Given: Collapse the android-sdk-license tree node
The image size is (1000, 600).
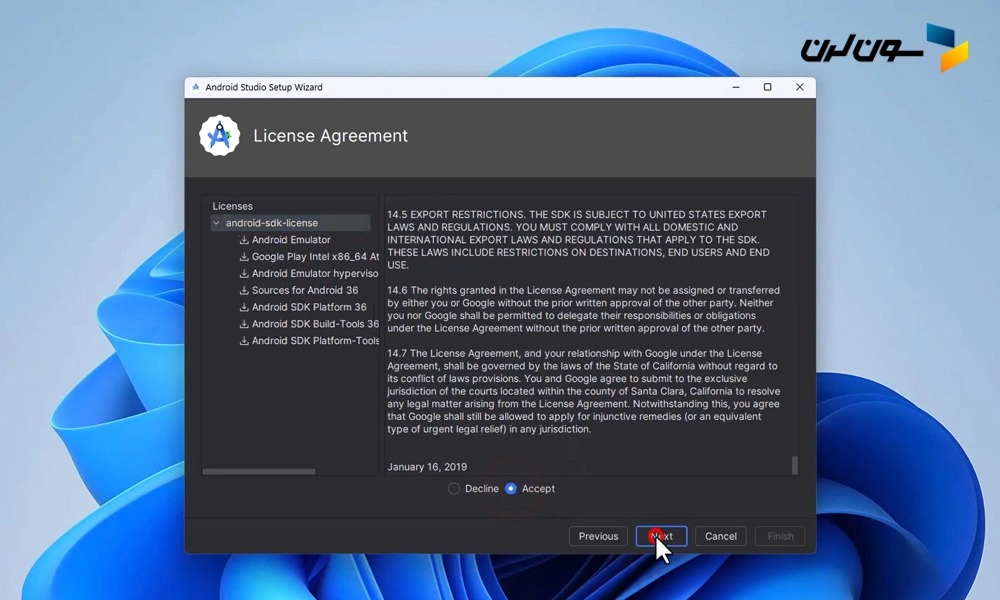Looking at the screenshot, I should (x=216, y=223).
